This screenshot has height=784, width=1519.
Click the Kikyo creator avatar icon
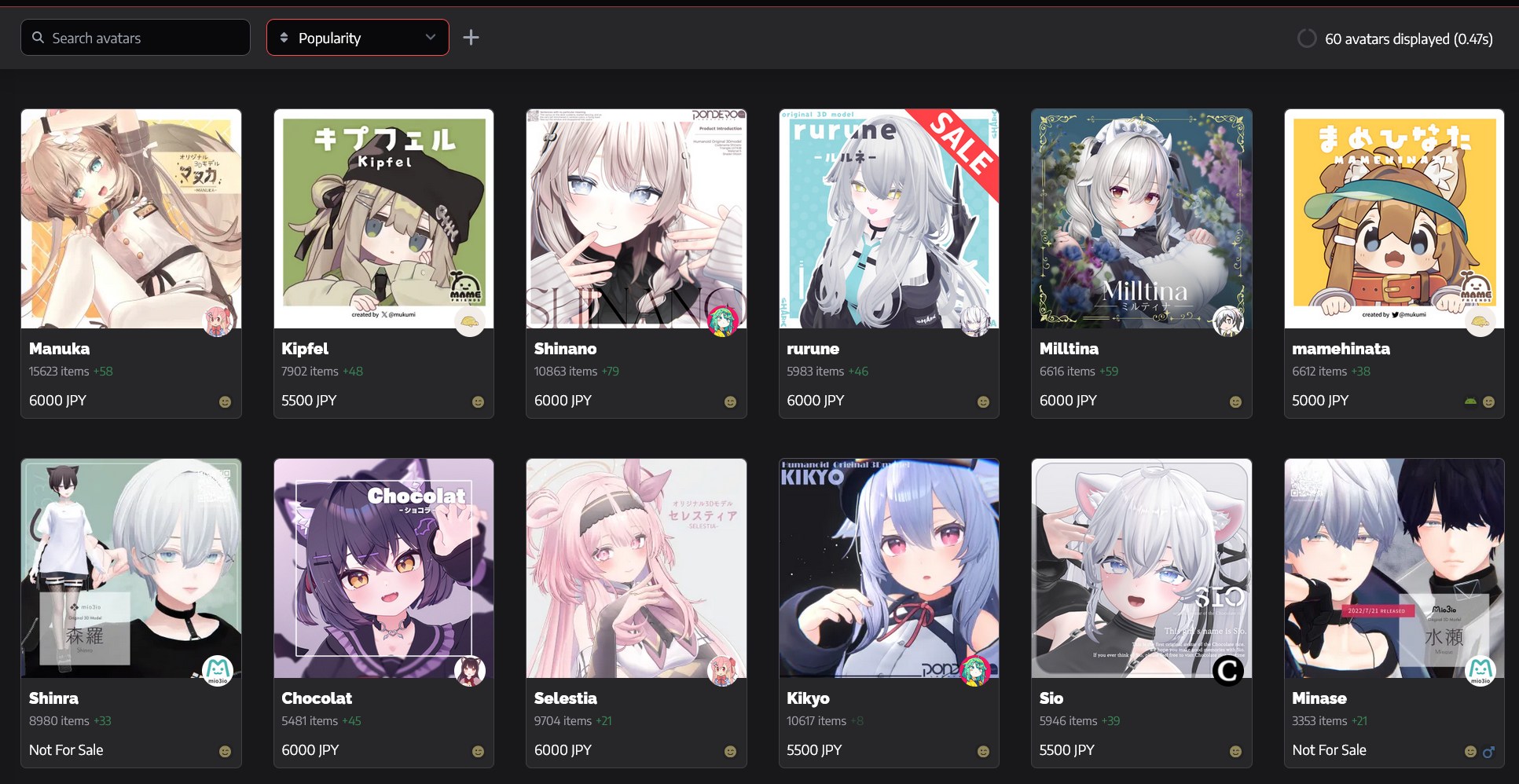pos(975,671)
